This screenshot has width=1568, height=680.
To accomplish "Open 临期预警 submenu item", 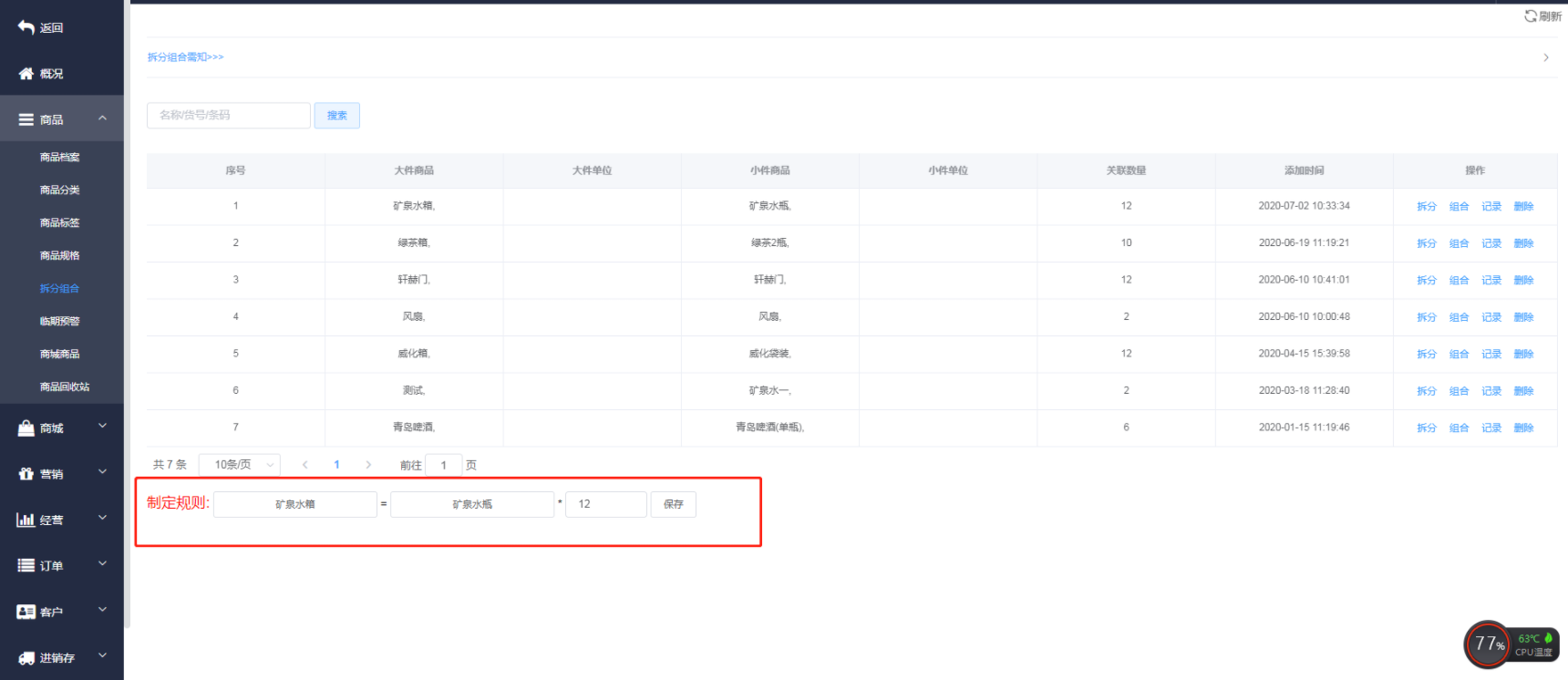I will tap(60, 322).
